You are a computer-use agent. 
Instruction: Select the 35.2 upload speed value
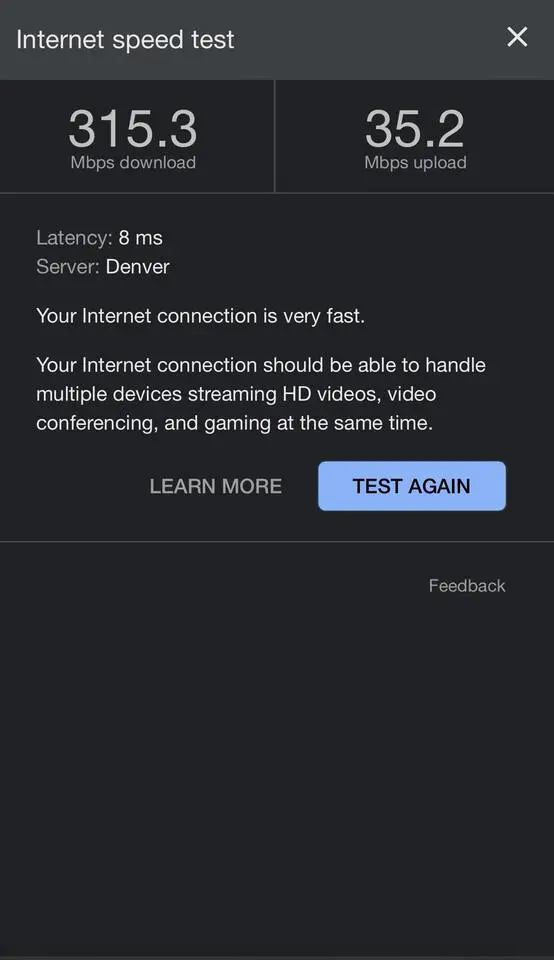(415, 129)
